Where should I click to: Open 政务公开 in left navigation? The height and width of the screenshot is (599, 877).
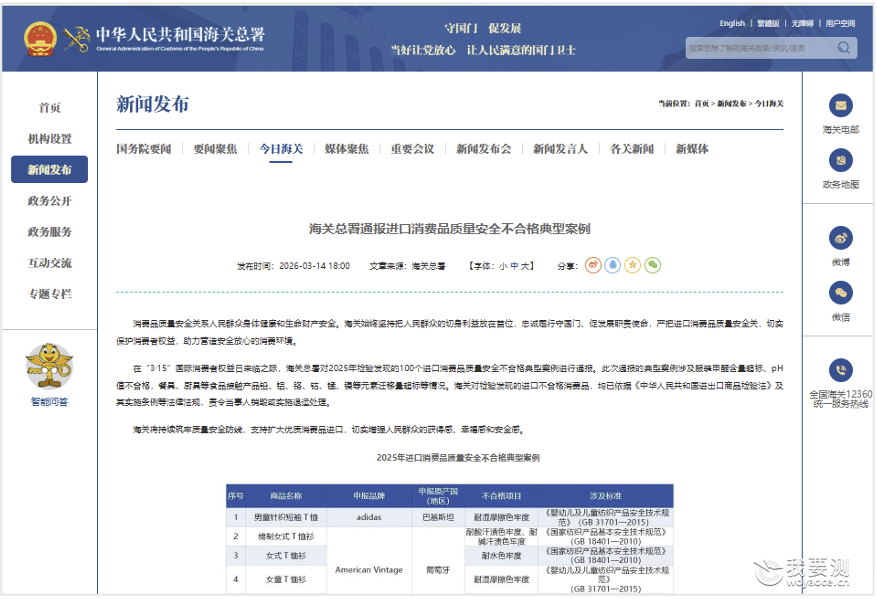(x=50, y=201)
